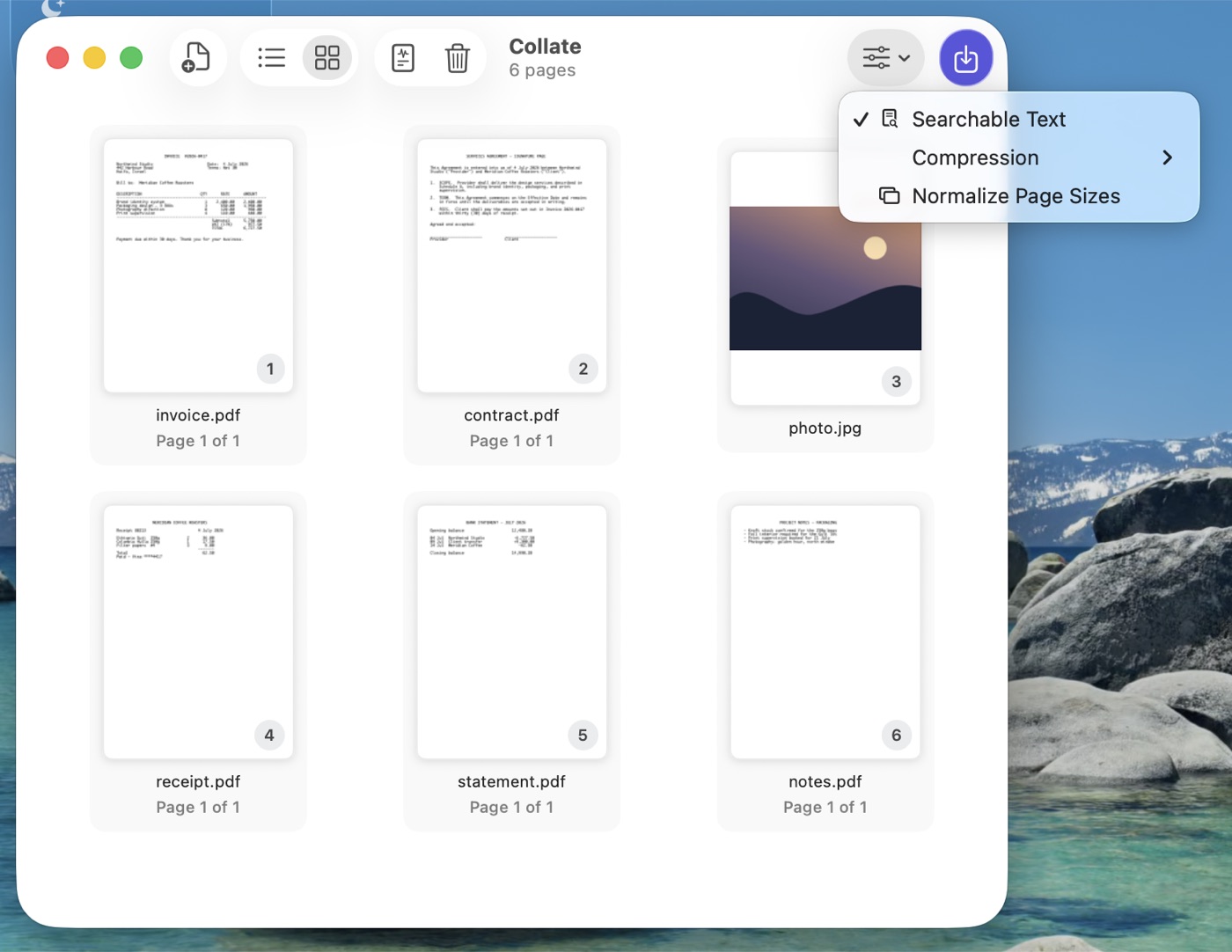
Task: Select the contract.pdf page thumbnail
Action: tap(511, 265)
